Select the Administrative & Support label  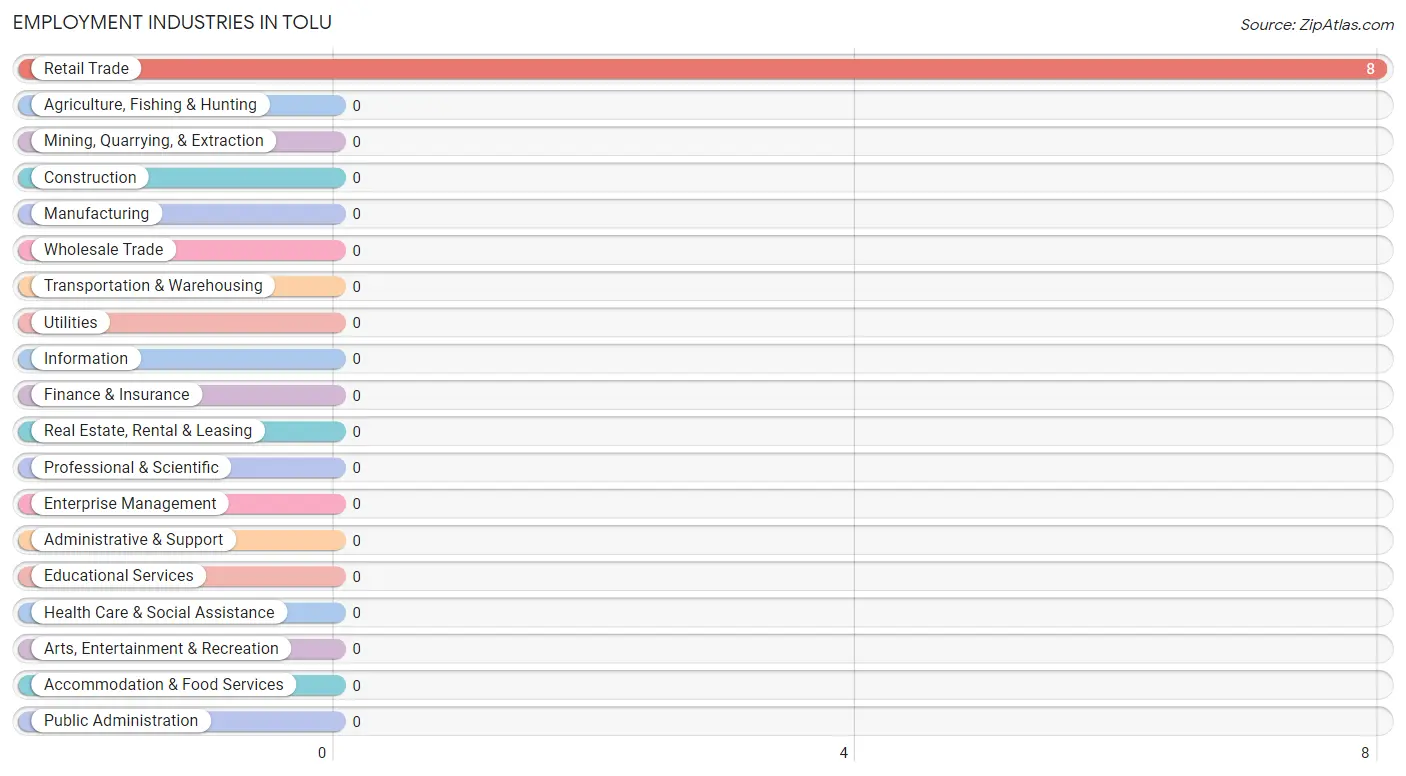[x=133, y=540]
